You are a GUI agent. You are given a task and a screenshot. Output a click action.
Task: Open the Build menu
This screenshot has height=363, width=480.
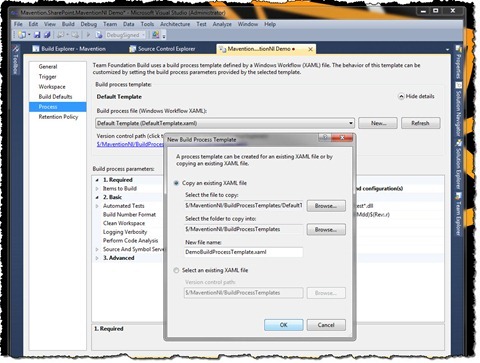click(68, 24)
